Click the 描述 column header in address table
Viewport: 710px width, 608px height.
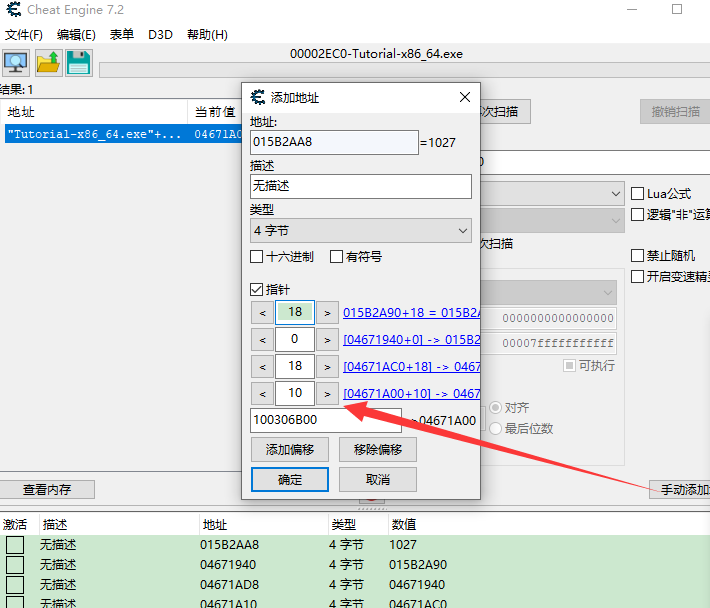coord(119,525)
